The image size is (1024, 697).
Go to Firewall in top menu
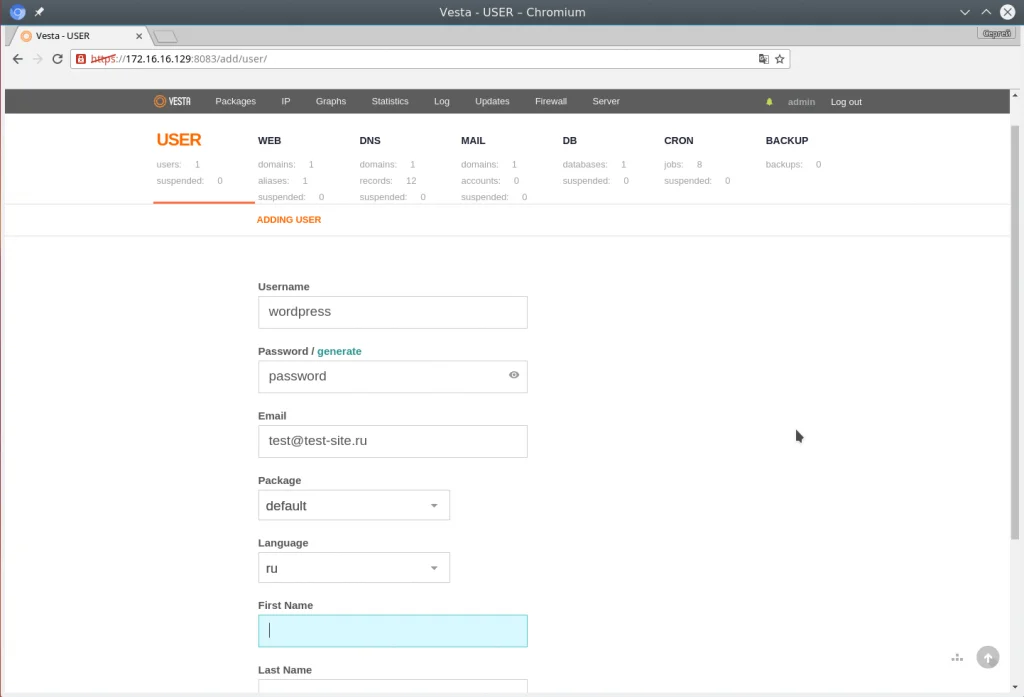(550, 101)
